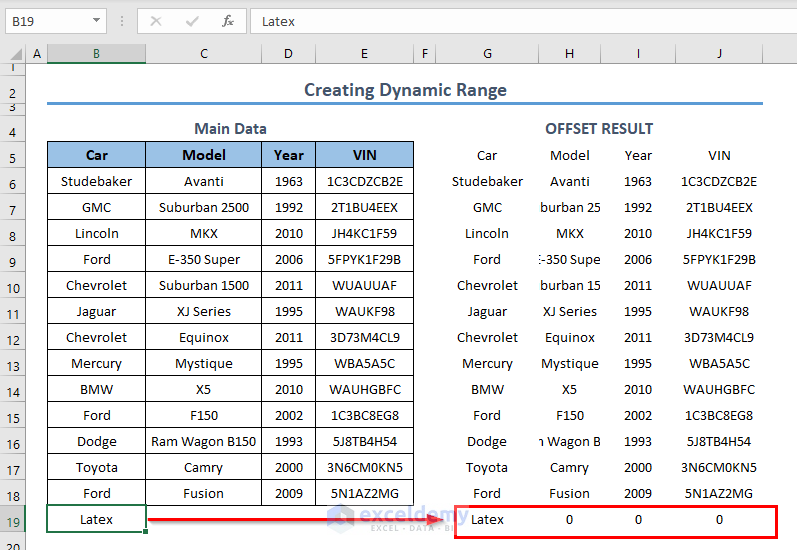The height and width of the screenshot is (550, 797).
Task: Select the Latex cell in column B
Action: (x=97, y=519)
